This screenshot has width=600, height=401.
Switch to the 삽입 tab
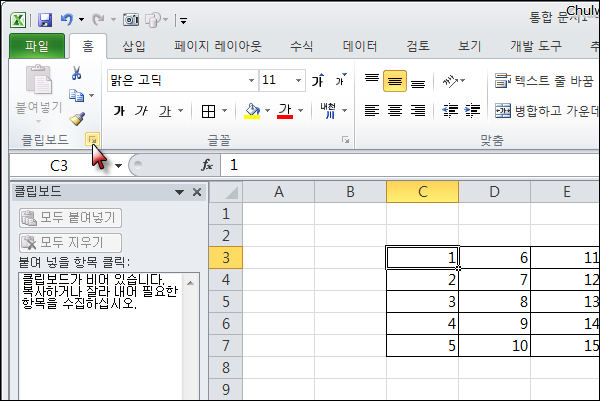coord(134,46)
